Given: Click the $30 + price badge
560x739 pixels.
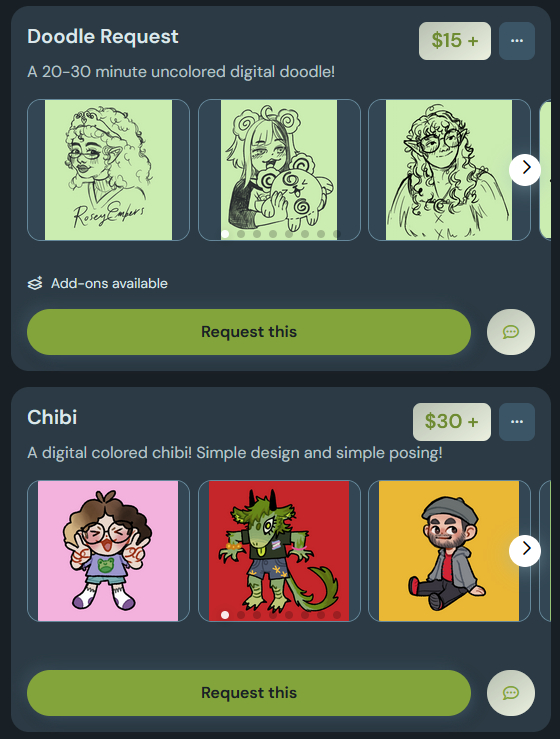Looking at the screenshot, I should pos(452,422).
